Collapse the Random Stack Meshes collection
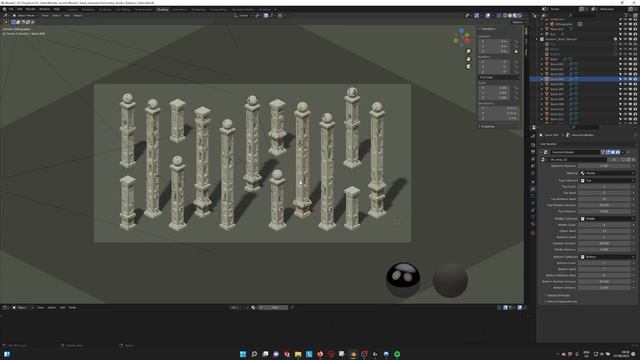The height and width of the screenshot is (360, 640). [538, 39]
